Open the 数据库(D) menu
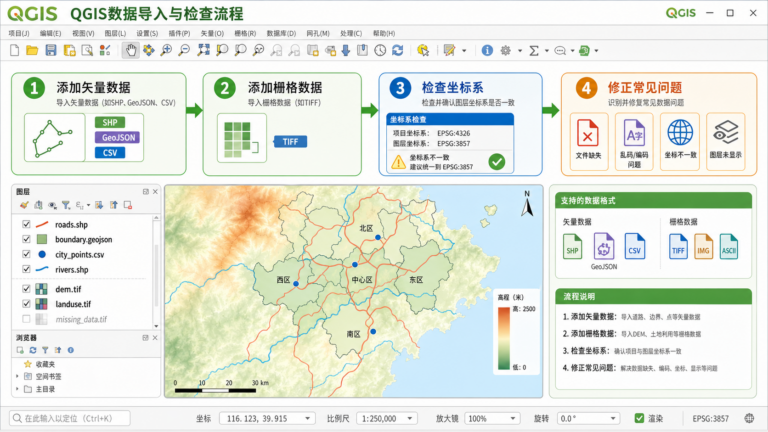 (281, 33)
